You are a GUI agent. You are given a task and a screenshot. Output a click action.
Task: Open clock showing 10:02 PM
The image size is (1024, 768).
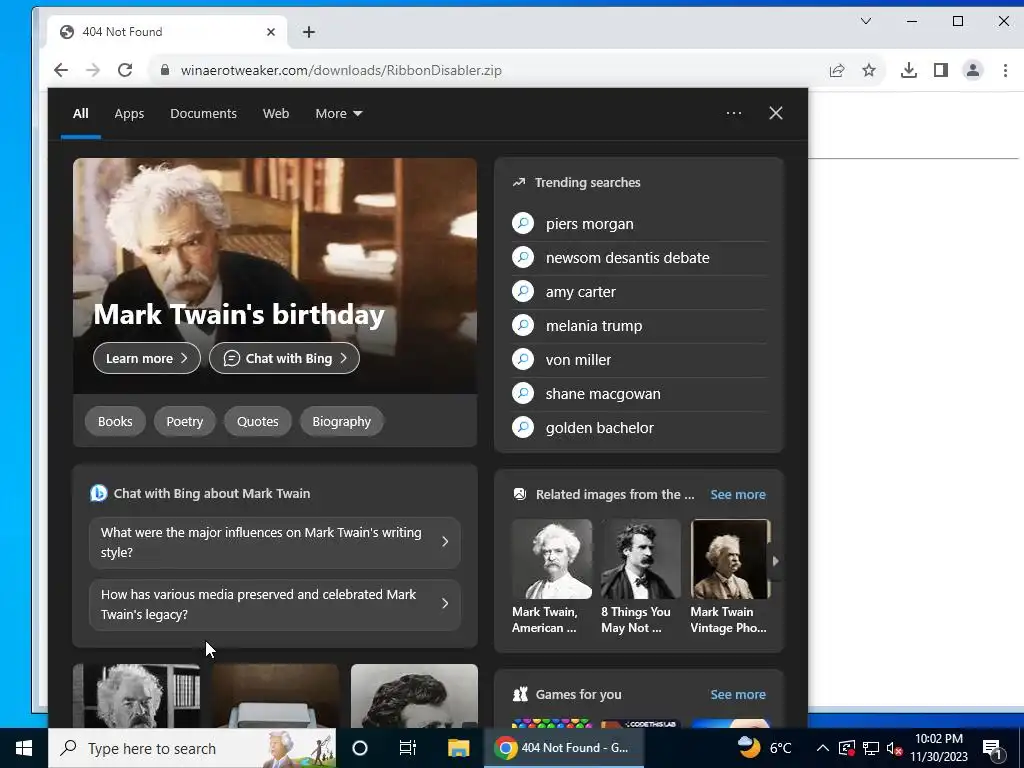[939, 748]
